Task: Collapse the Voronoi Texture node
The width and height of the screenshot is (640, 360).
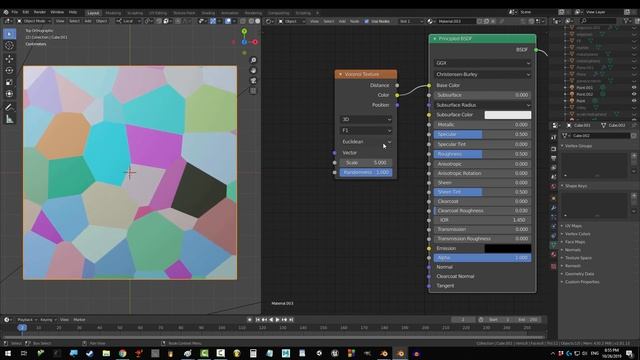Action: pos(340,74)
